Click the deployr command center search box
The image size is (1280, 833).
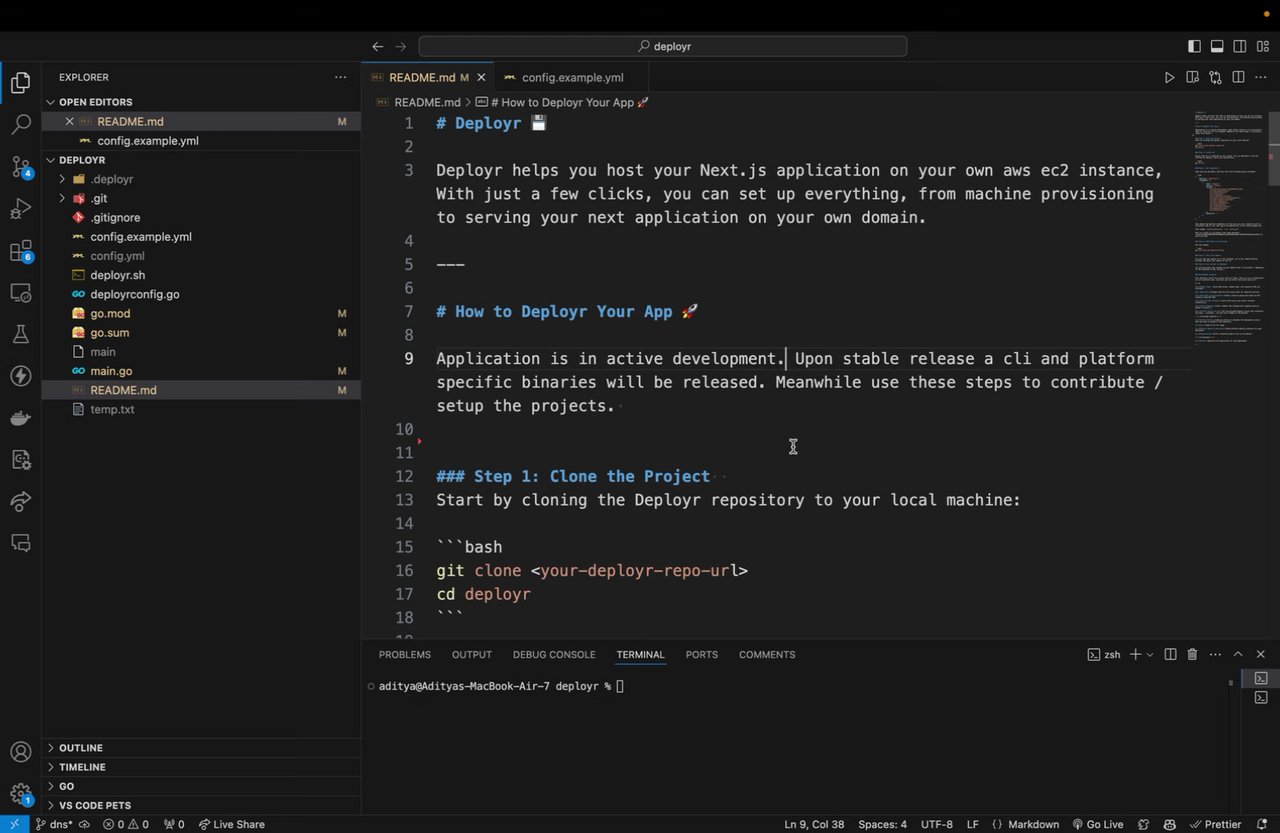click(x=663, y=46)
